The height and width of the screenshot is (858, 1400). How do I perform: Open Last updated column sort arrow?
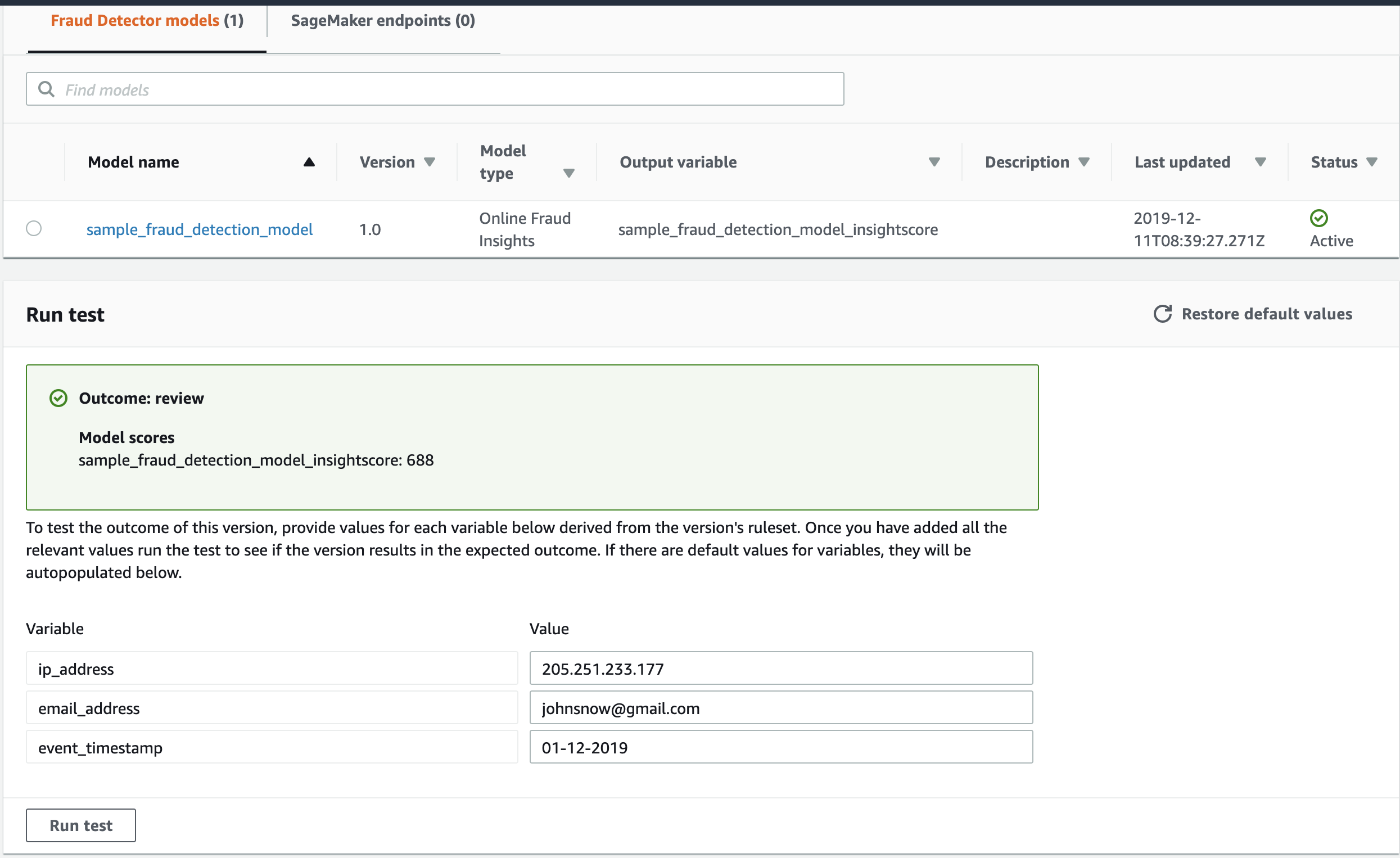click(1259, 162)
